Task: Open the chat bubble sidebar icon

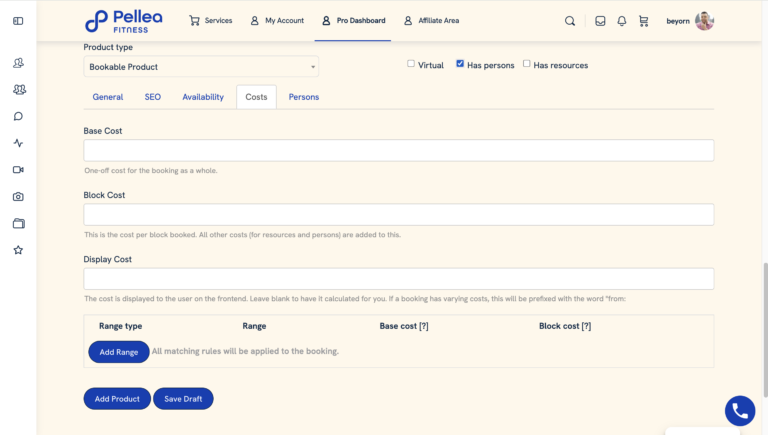Action: pos(18,116)
